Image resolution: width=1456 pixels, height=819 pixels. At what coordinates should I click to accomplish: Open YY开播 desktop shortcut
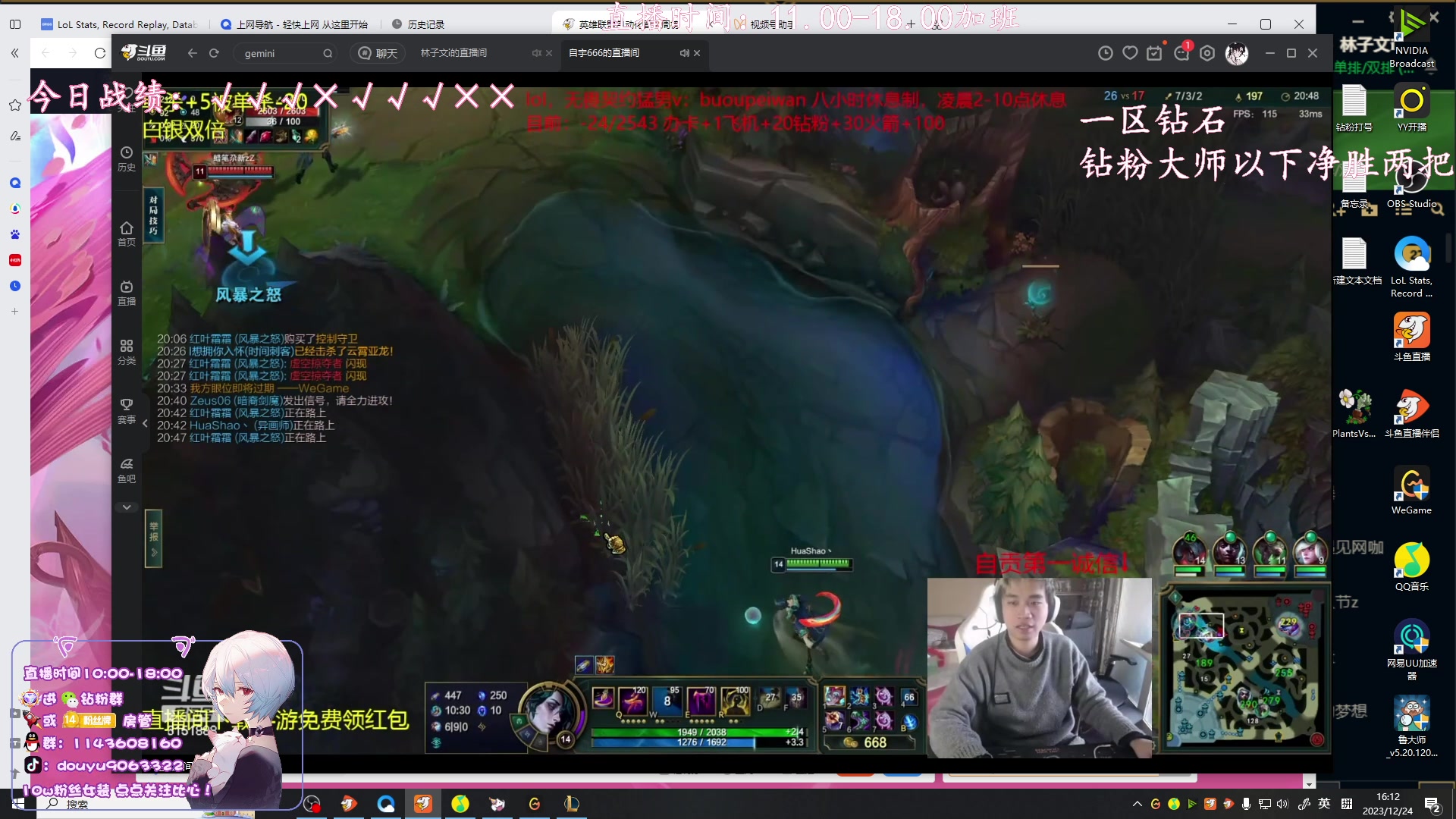1411,108
